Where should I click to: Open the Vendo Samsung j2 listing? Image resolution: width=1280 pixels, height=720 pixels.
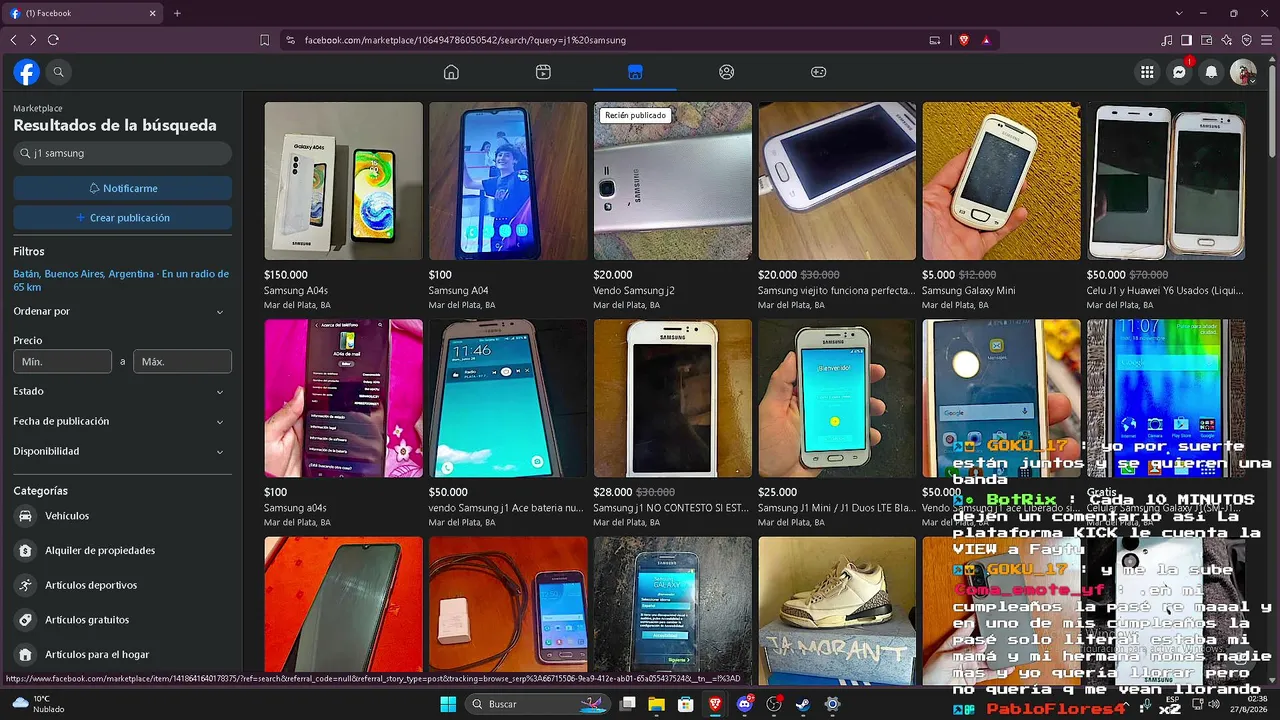coord(673,206)
